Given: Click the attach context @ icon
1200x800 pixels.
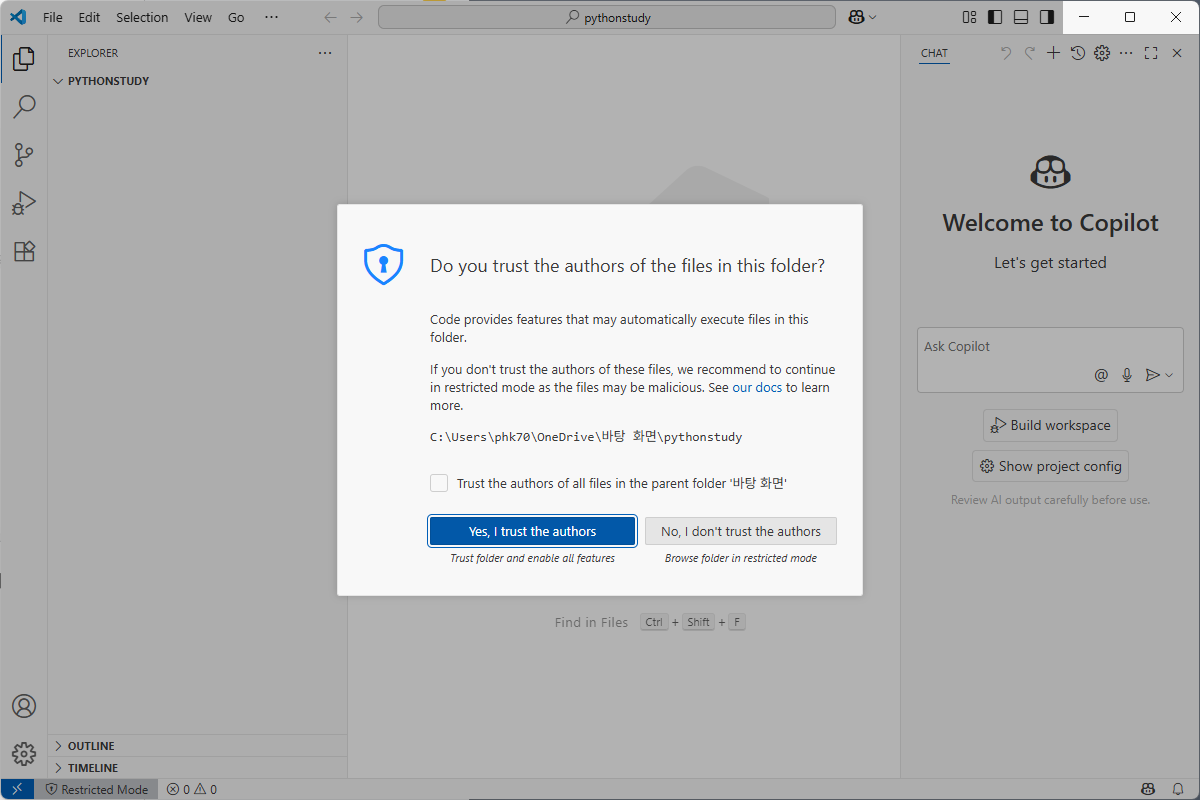Looking at the screenshot, I should [1101, 375].
